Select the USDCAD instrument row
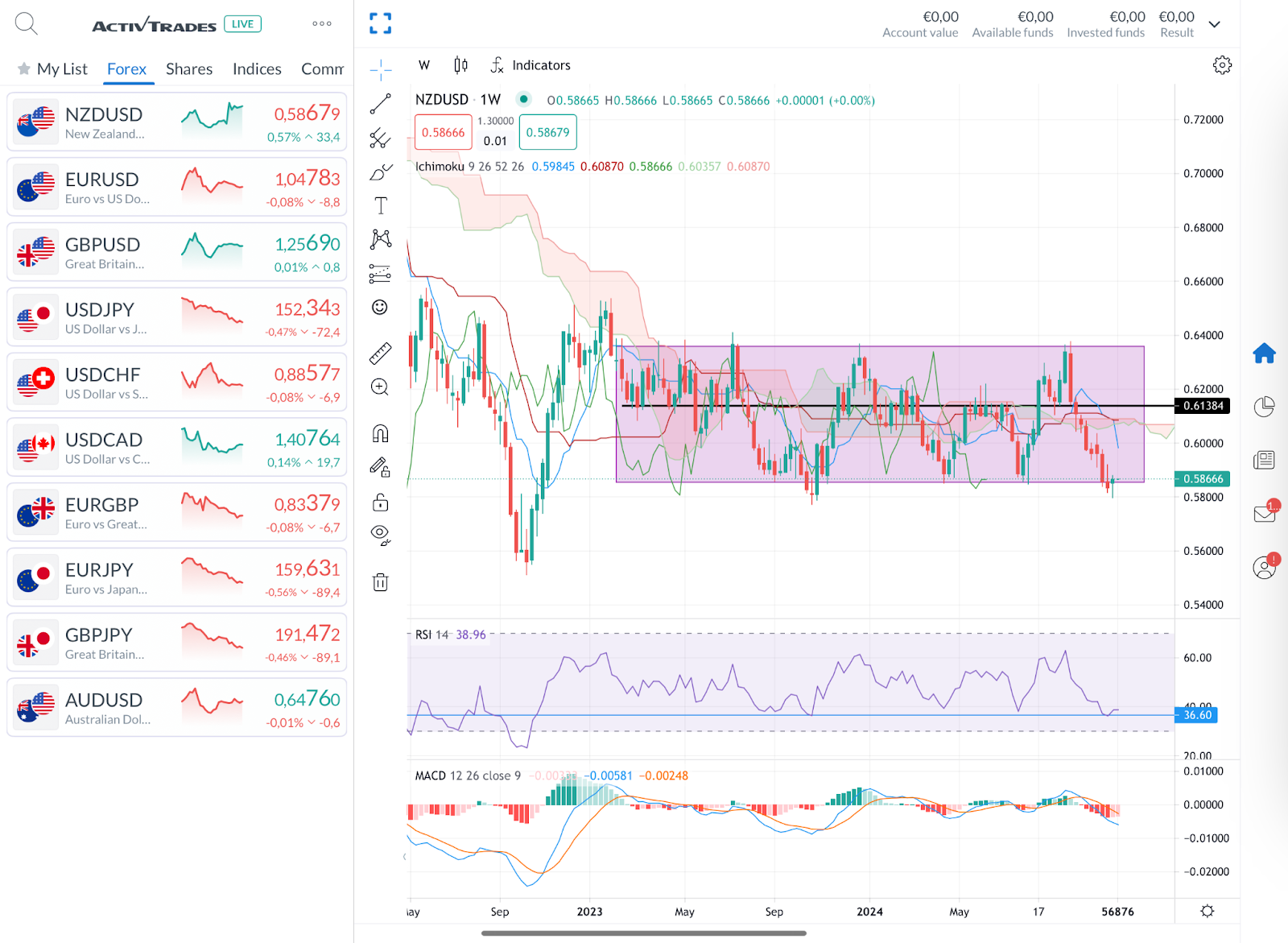Viewport: 1288px width, 943px height. click(x=177, y=448)
